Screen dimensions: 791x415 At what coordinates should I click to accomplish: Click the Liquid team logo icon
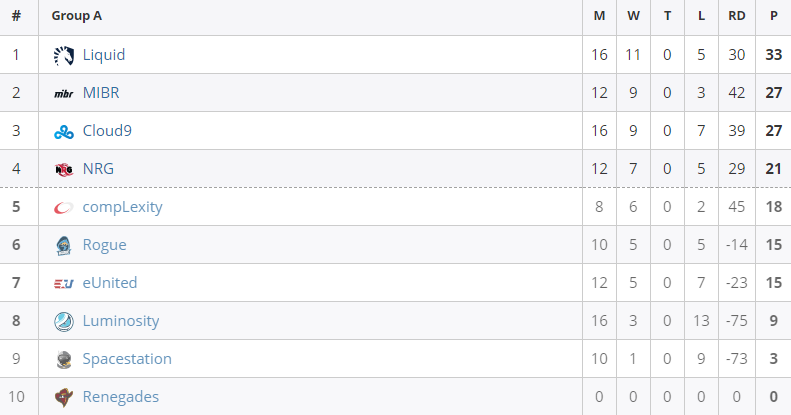pyautogui.click(x=64, y=55)
